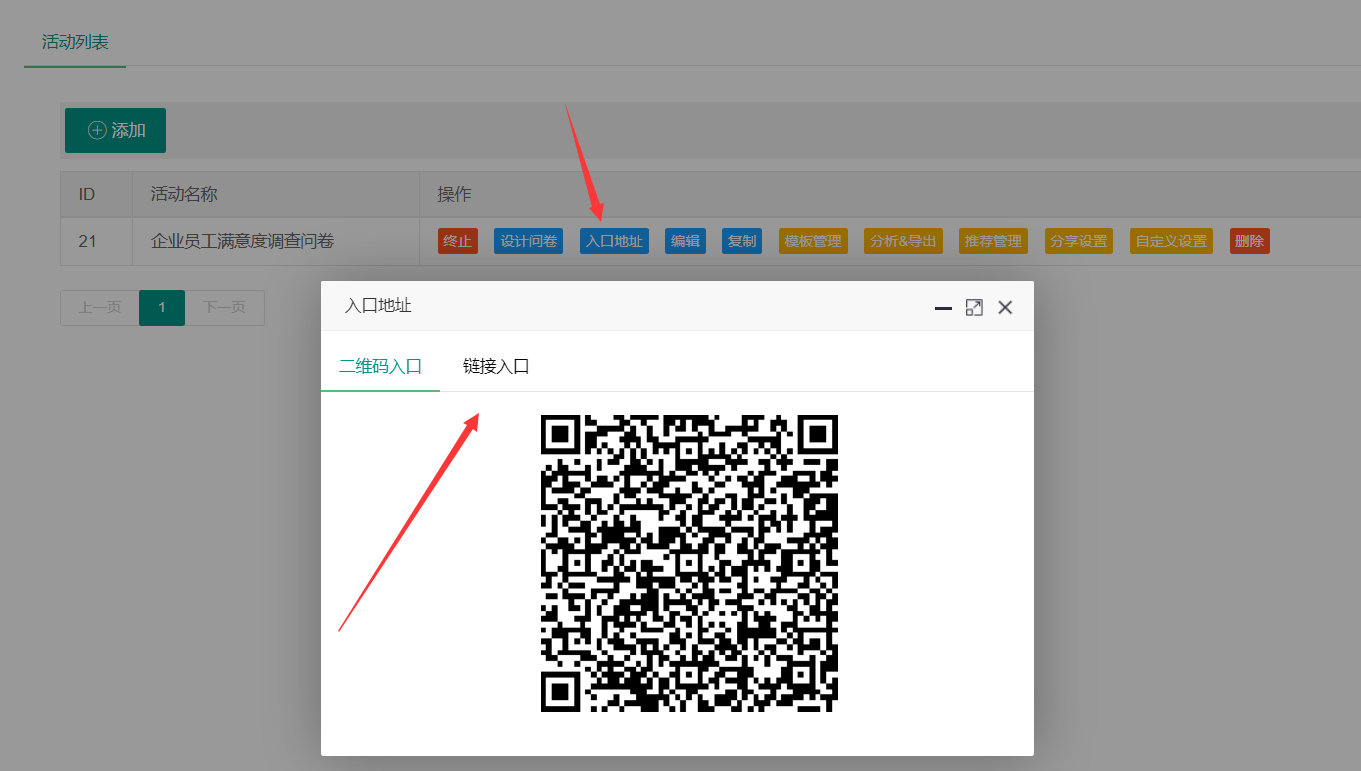Click the QR code image
Image resolution: width=1361 pixels, height=771 pixels.
pos(689,563)
